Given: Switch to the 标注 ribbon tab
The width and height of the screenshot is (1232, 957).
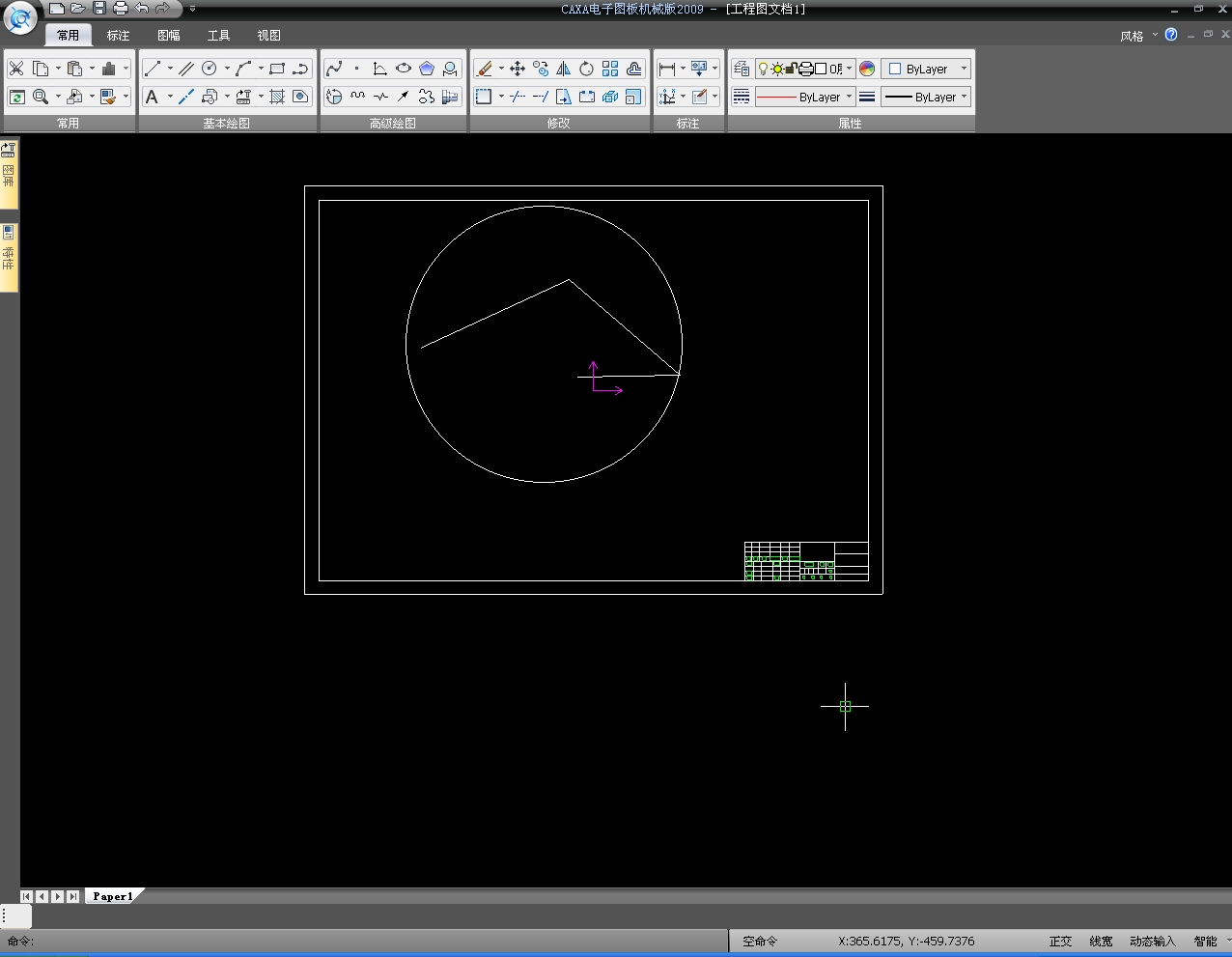Looking at the screenshot, I should pyautogui.click(x=118, y=36).
